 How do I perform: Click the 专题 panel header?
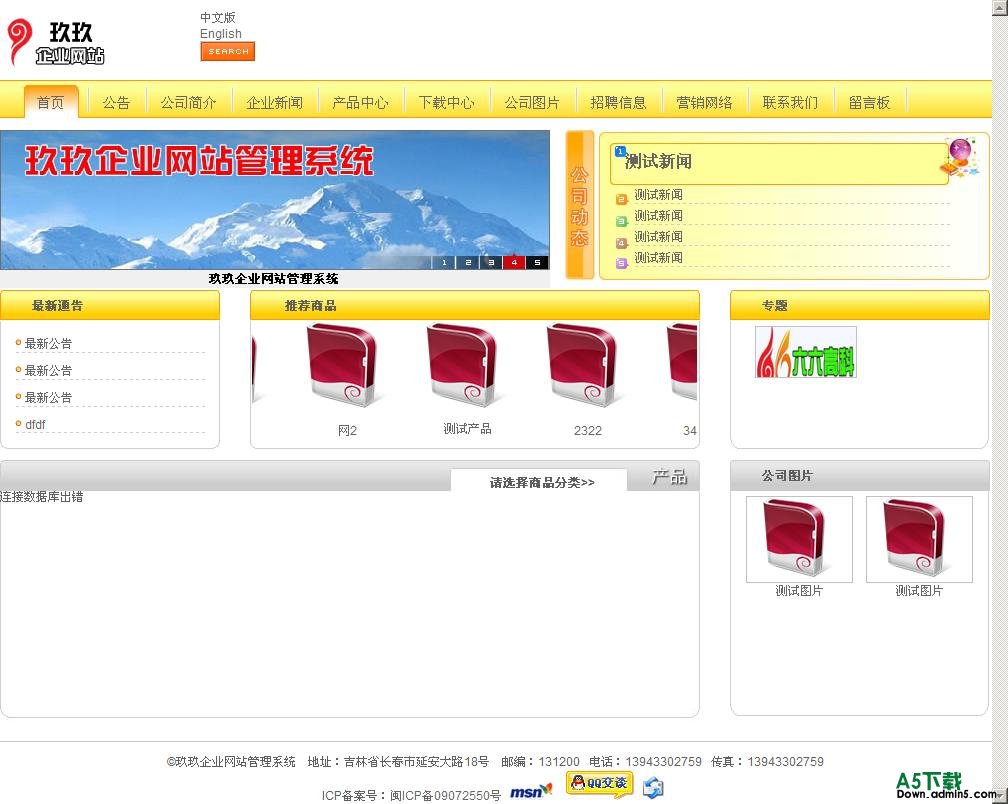pyautogui.click(x=860, y=305)
